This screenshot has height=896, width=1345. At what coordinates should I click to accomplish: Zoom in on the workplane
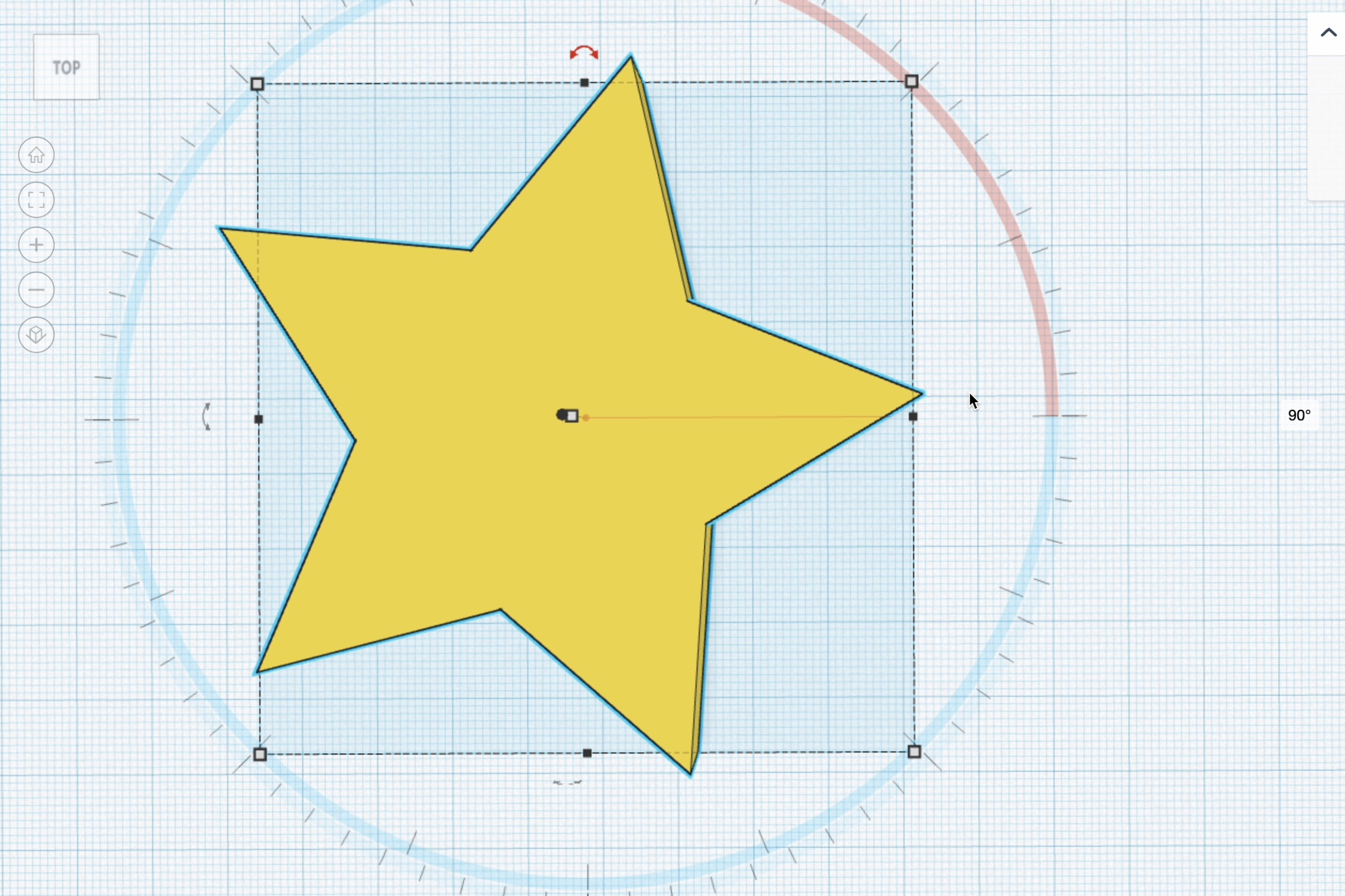pyautogui.click(x=36, y=245)
